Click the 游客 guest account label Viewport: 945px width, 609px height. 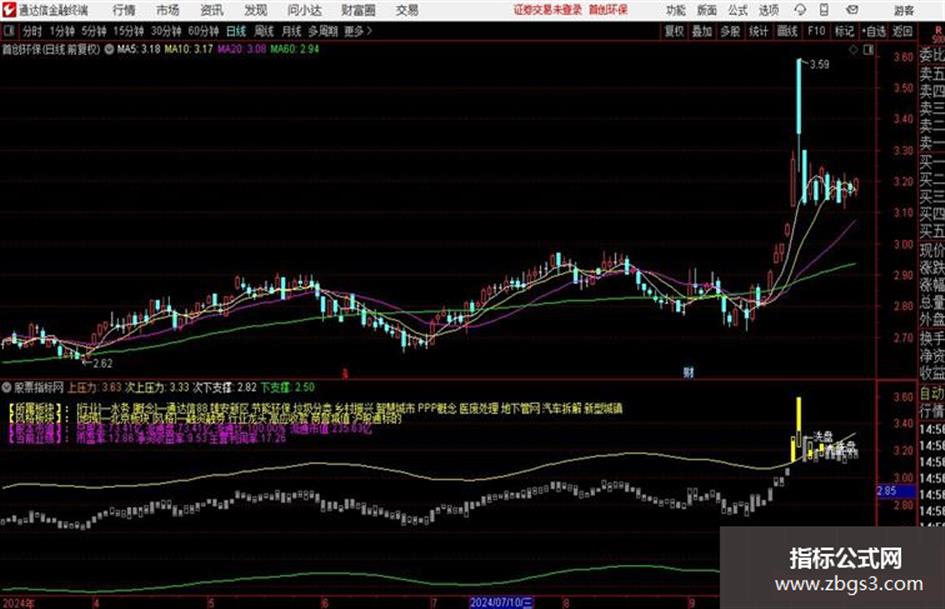pos(904,10)
